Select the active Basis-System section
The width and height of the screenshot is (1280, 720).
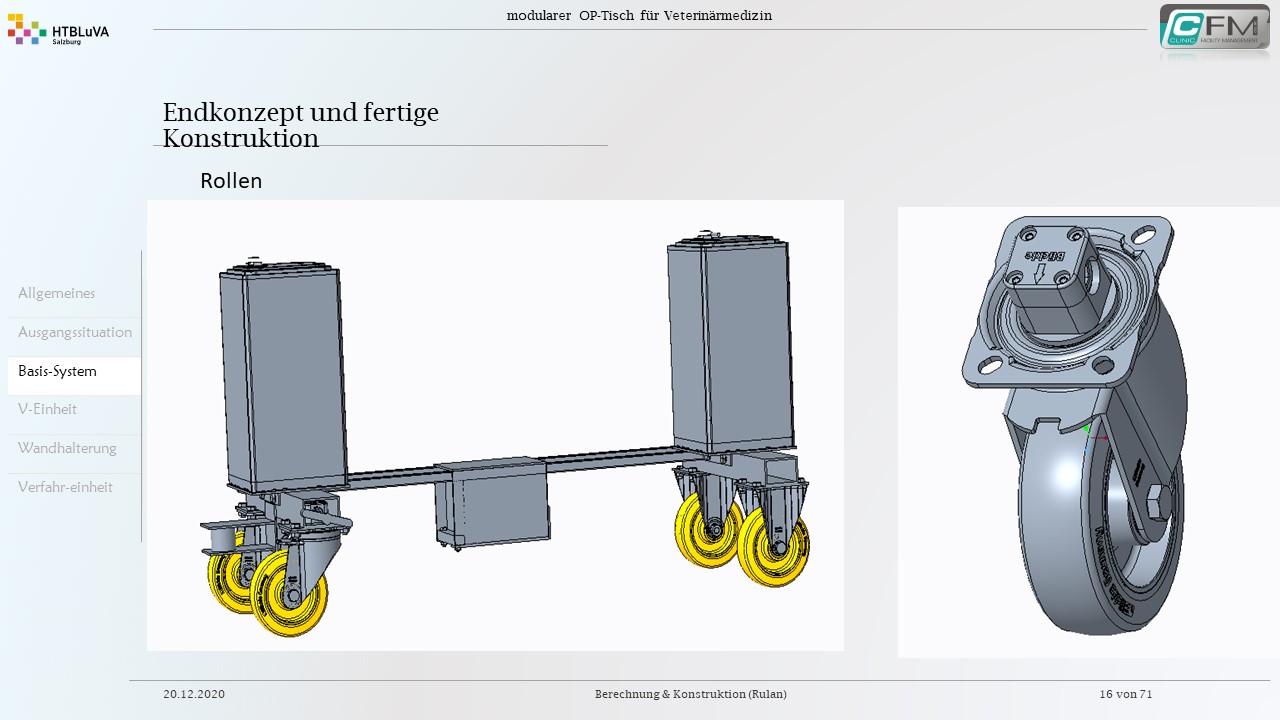(x=58, y=371)
